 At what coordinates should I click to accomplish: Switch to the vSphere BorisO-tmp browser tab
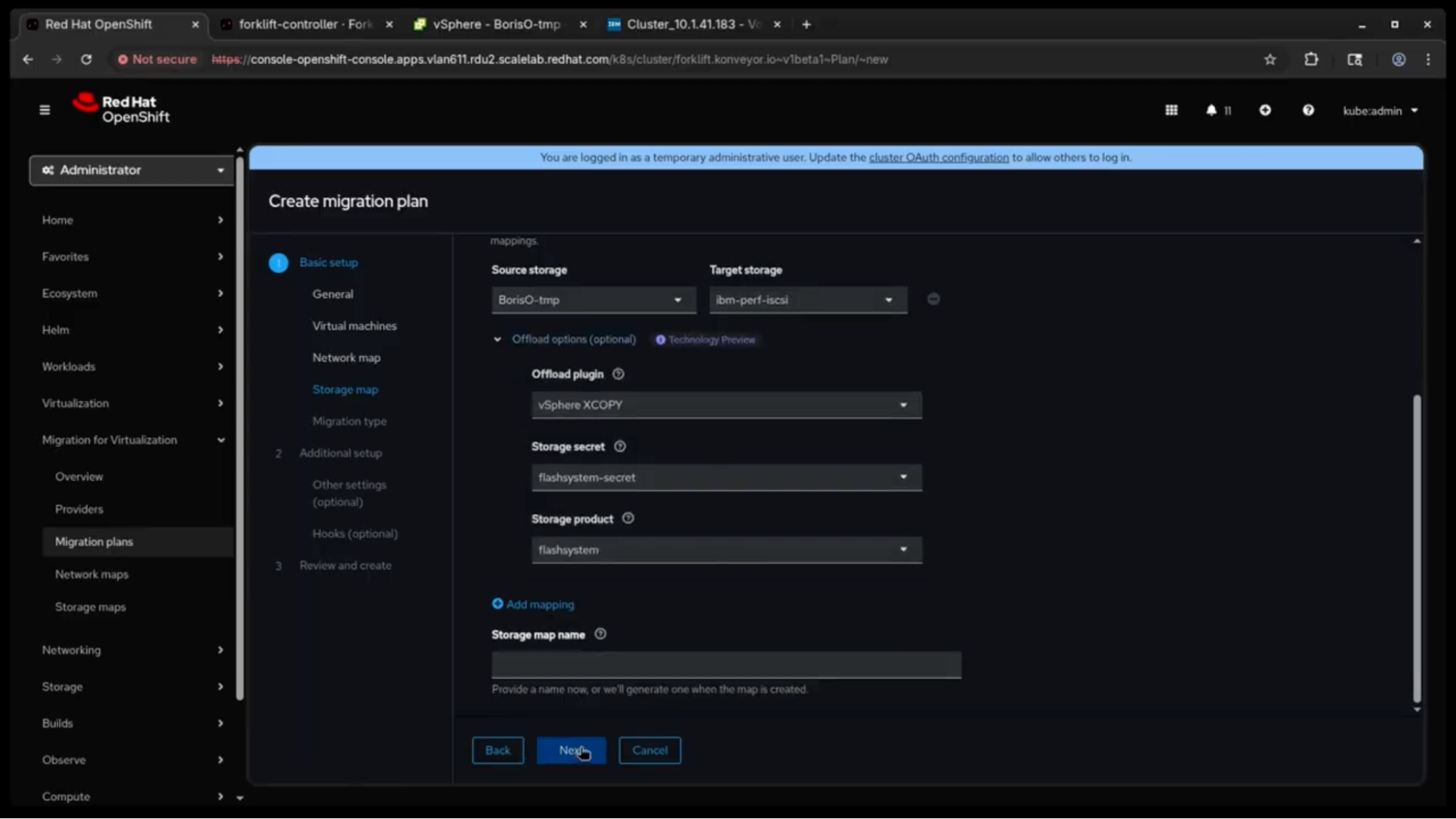(497, 24)
